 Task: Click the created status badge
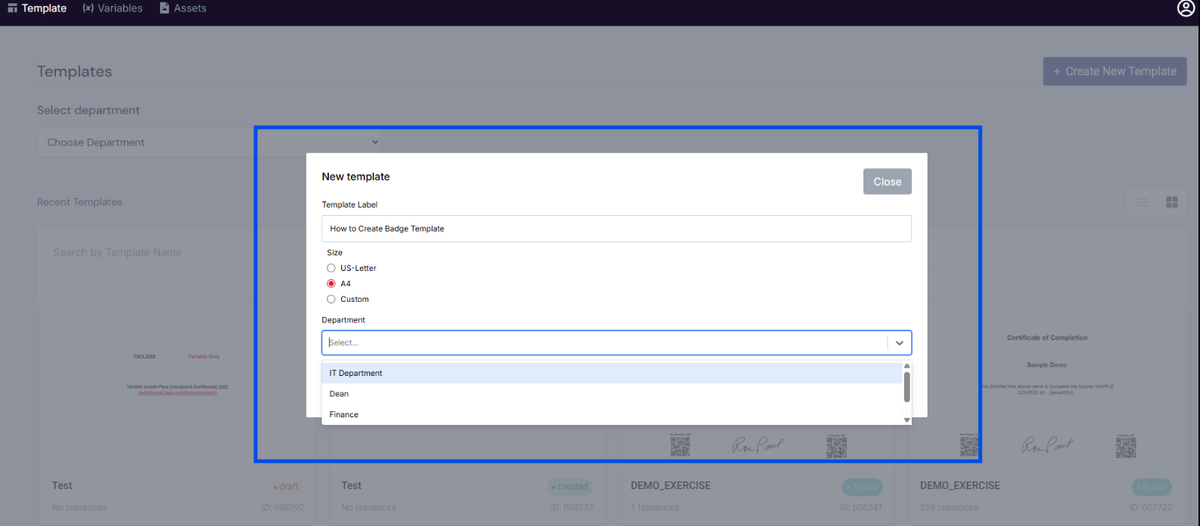tap(569, 487)
